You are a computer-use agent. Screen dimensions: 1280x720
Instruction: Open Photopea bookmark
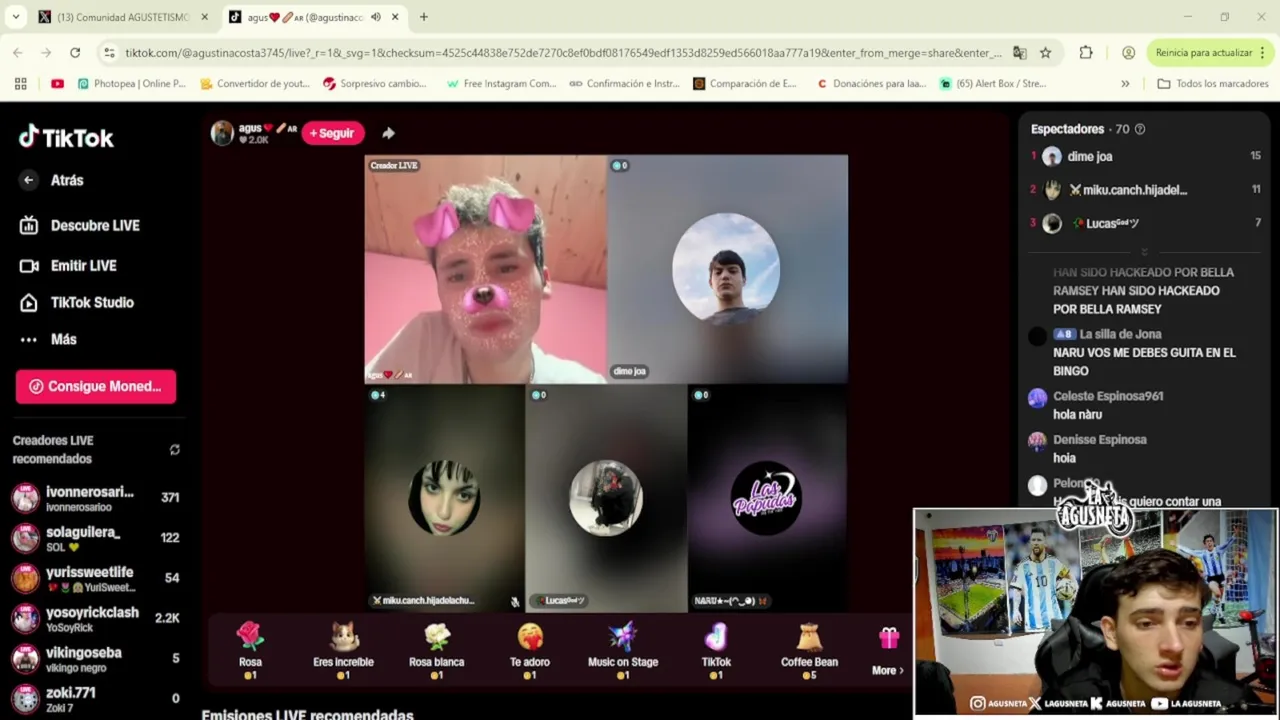pos(132,84)
